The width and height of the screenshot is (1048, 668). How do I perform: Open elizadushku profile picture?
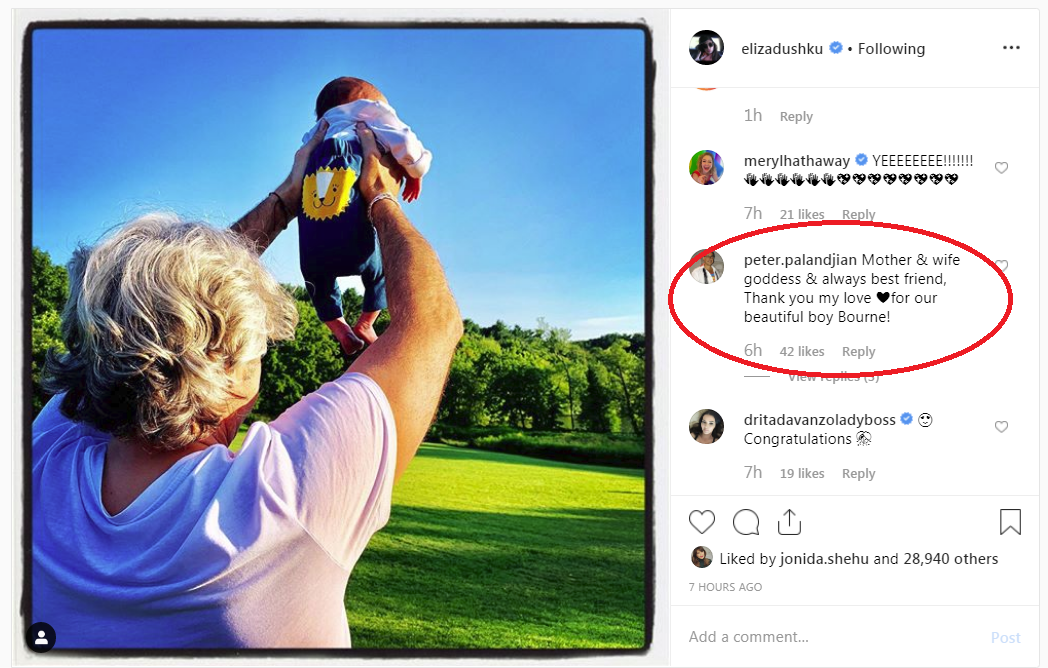point(707,48)
